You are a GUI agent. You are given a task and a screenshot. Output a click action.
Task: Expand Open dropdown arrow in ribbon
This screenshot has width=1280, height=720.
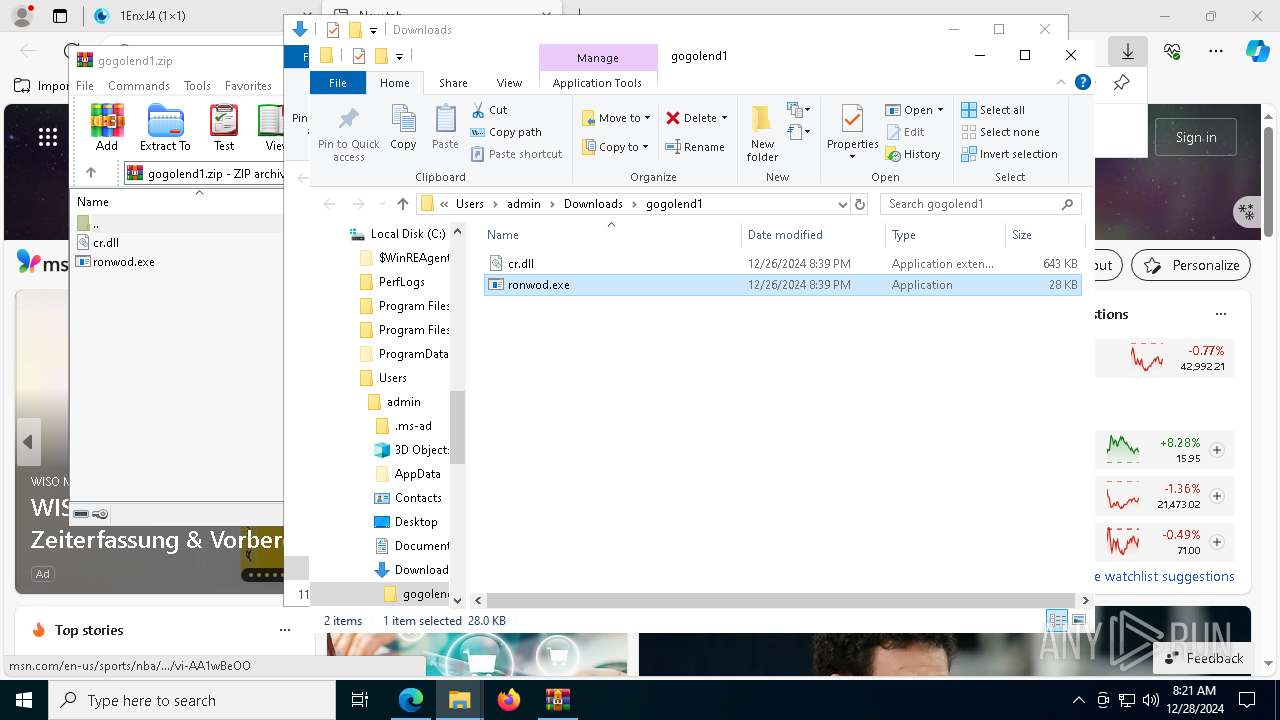pyautogui.click(x=940, y=110)
